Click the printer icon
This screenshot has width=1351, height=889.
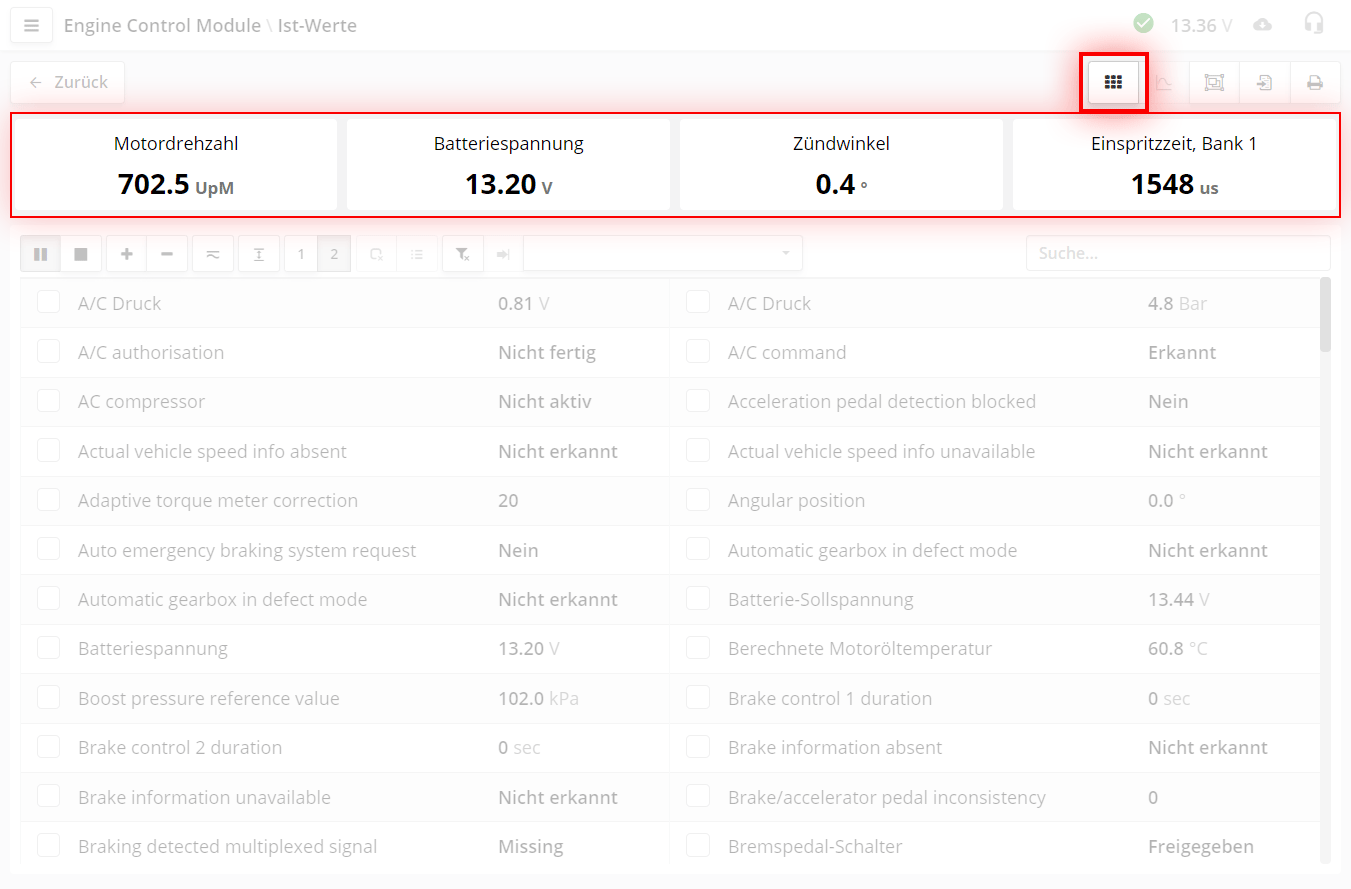click(x=1315, y=83)
